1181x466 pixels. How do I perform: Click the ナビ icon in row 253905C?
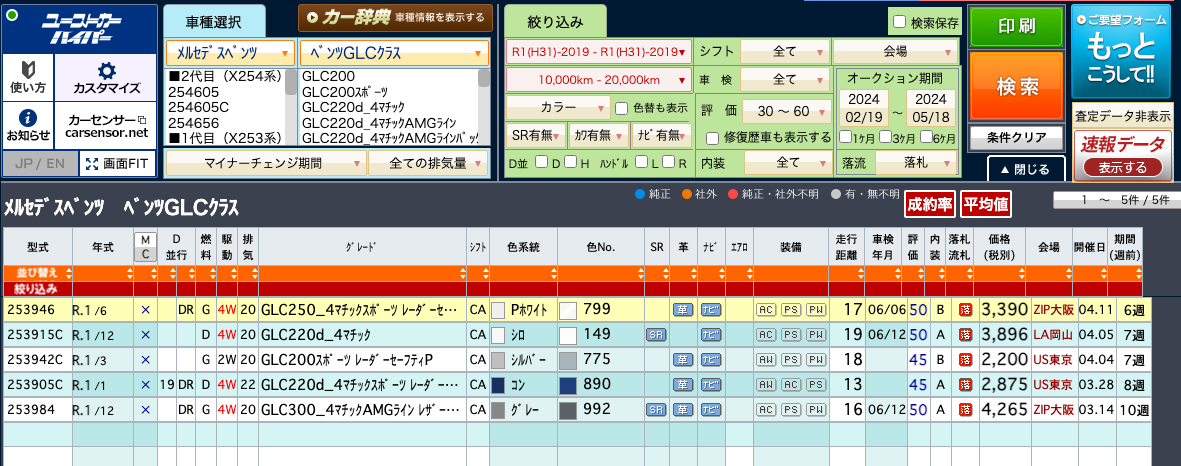click(711, 384)
